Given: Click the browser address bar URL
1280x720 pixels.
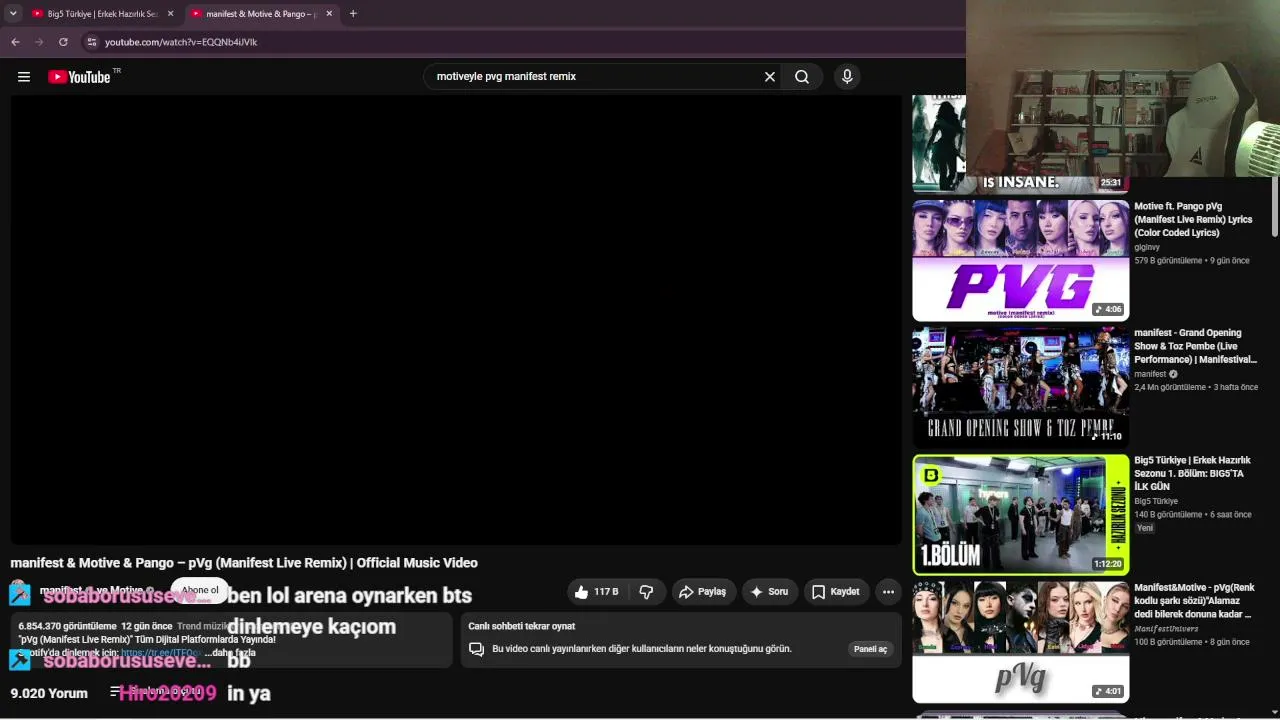Looking at the screenshot, I should (x=181, y=42).
